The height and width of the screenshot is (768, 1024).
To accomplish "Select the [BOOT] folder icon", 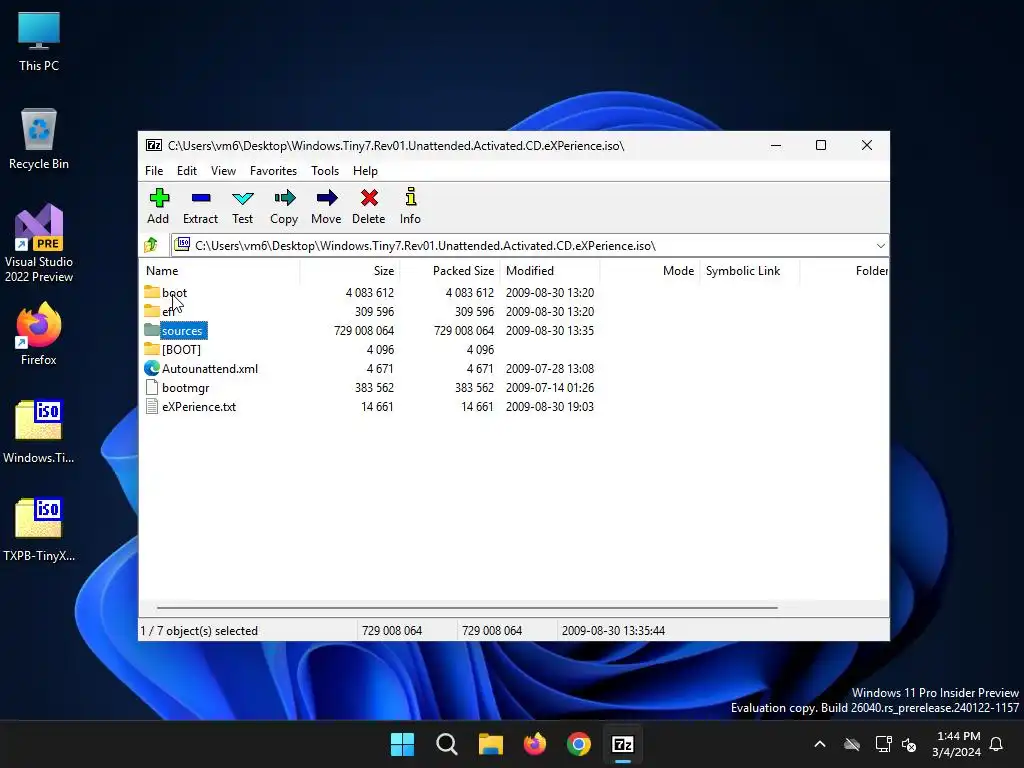I will (152, 349).
